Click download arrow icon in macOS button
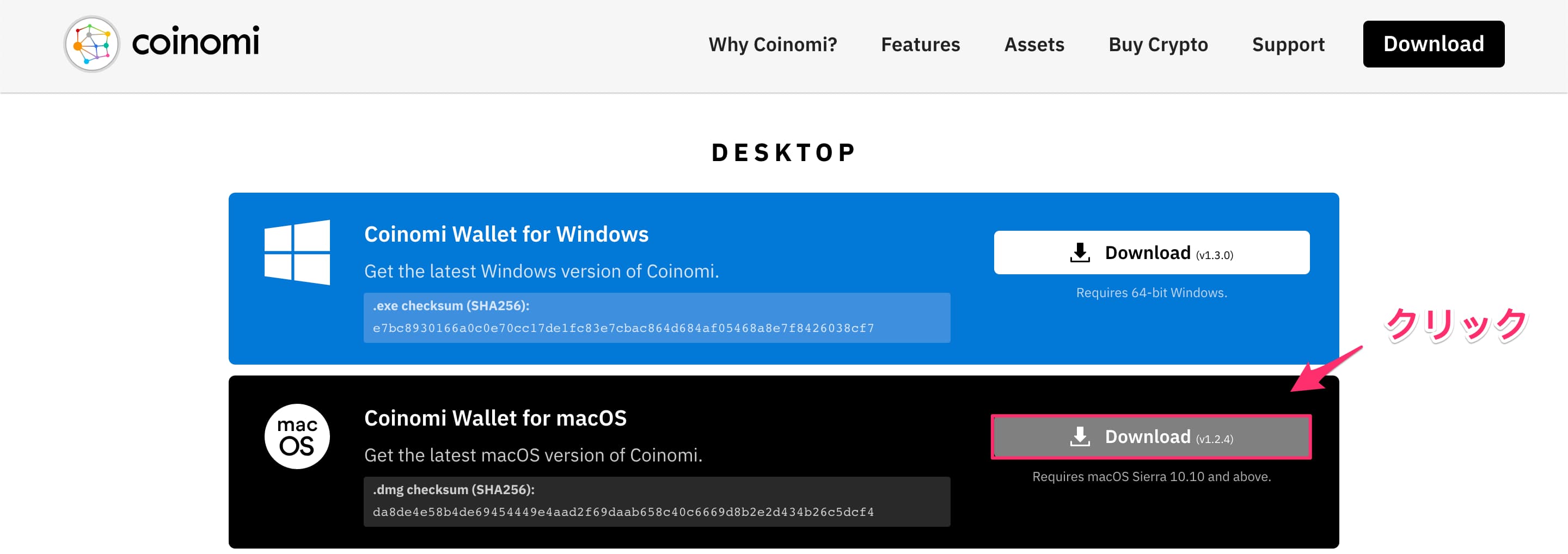Image resolution: width=1568 pixels, height=554 pixels. point(1080,437)
